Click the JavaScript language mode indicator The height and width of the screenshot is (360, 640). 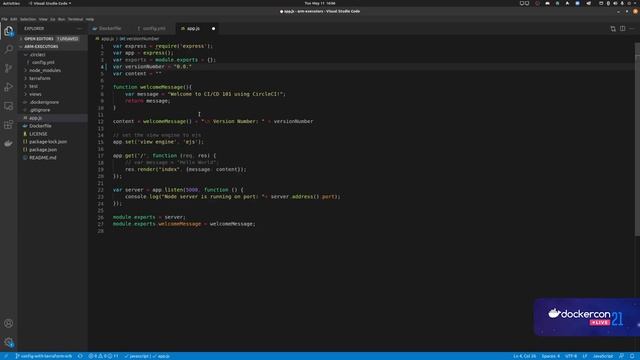pyautogui.click(x=603, y=356)
